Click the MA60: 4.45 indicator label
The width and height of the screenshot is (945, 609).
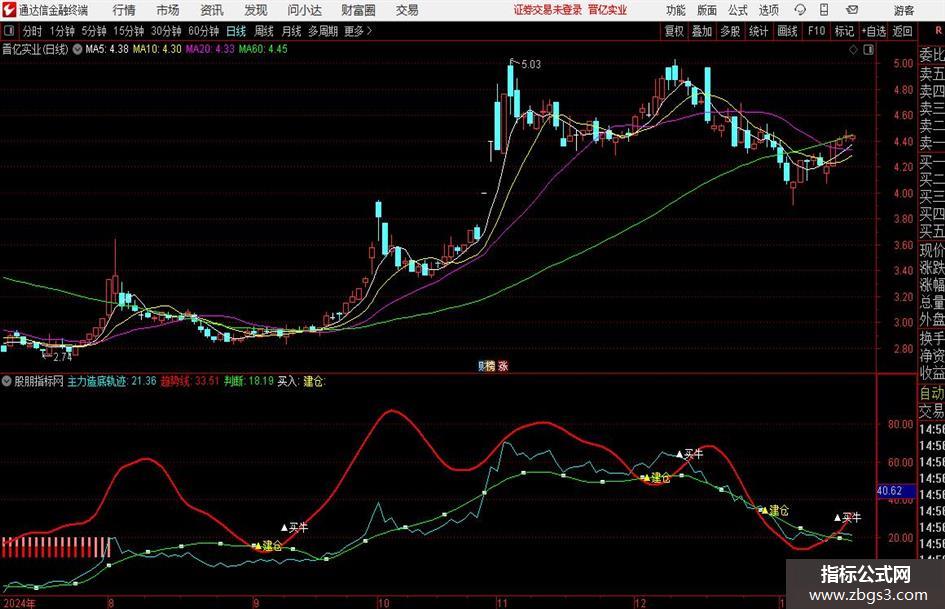pos(263,49)
